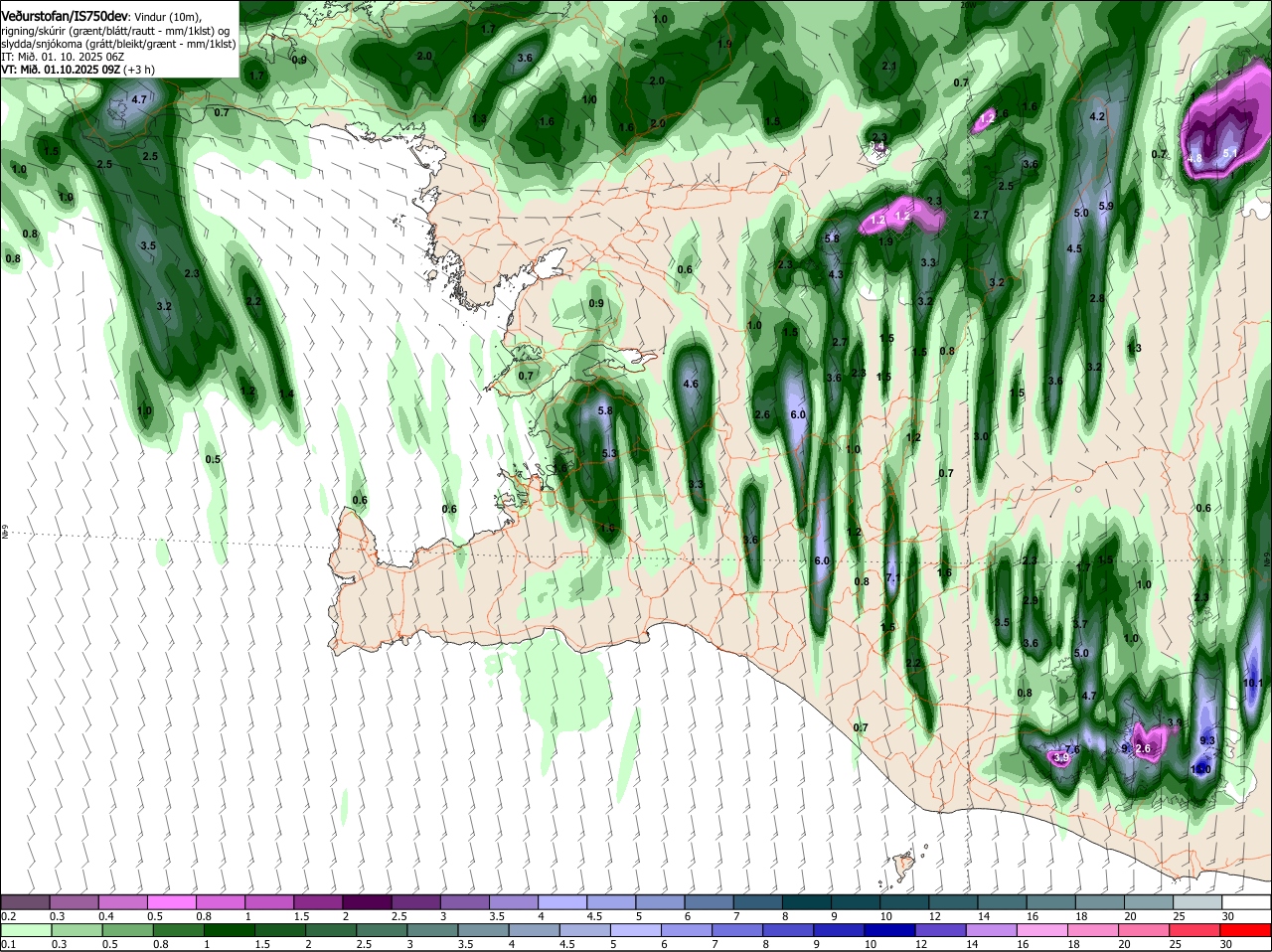Click the 14 mm teal-grey swatch in upper snow legend
This screenshot has width=1272, height=952.
coord(1005,901)
